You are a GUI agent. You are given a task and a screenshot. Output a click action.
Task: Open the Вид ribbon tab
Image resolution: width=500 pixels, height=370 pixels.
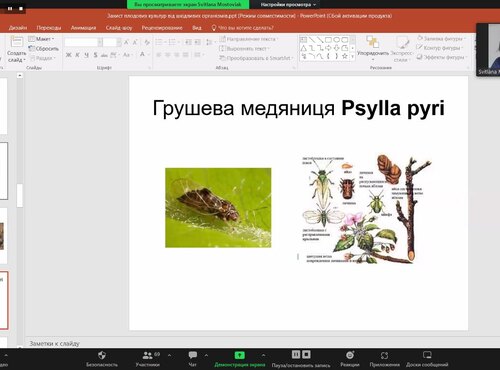point(197,28)
